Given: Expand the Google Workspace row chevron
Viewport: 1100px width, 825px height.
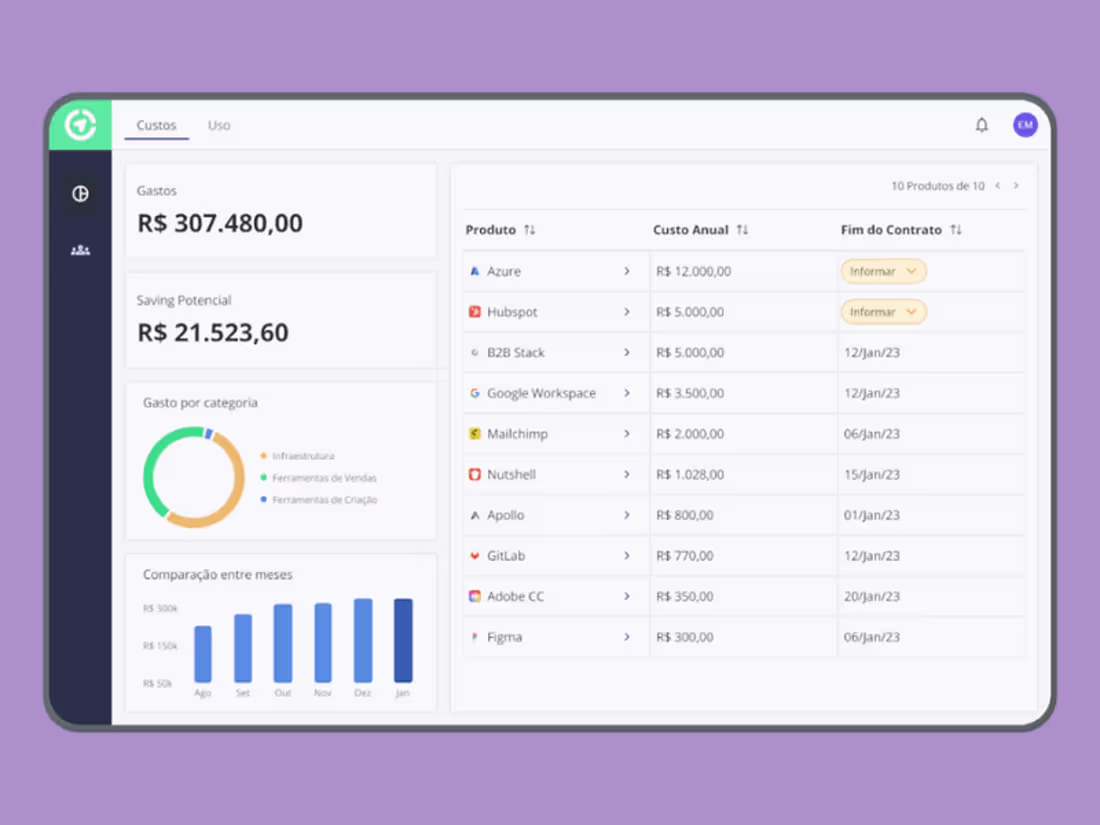Looking at the screenshot, I should coord(626,393).
